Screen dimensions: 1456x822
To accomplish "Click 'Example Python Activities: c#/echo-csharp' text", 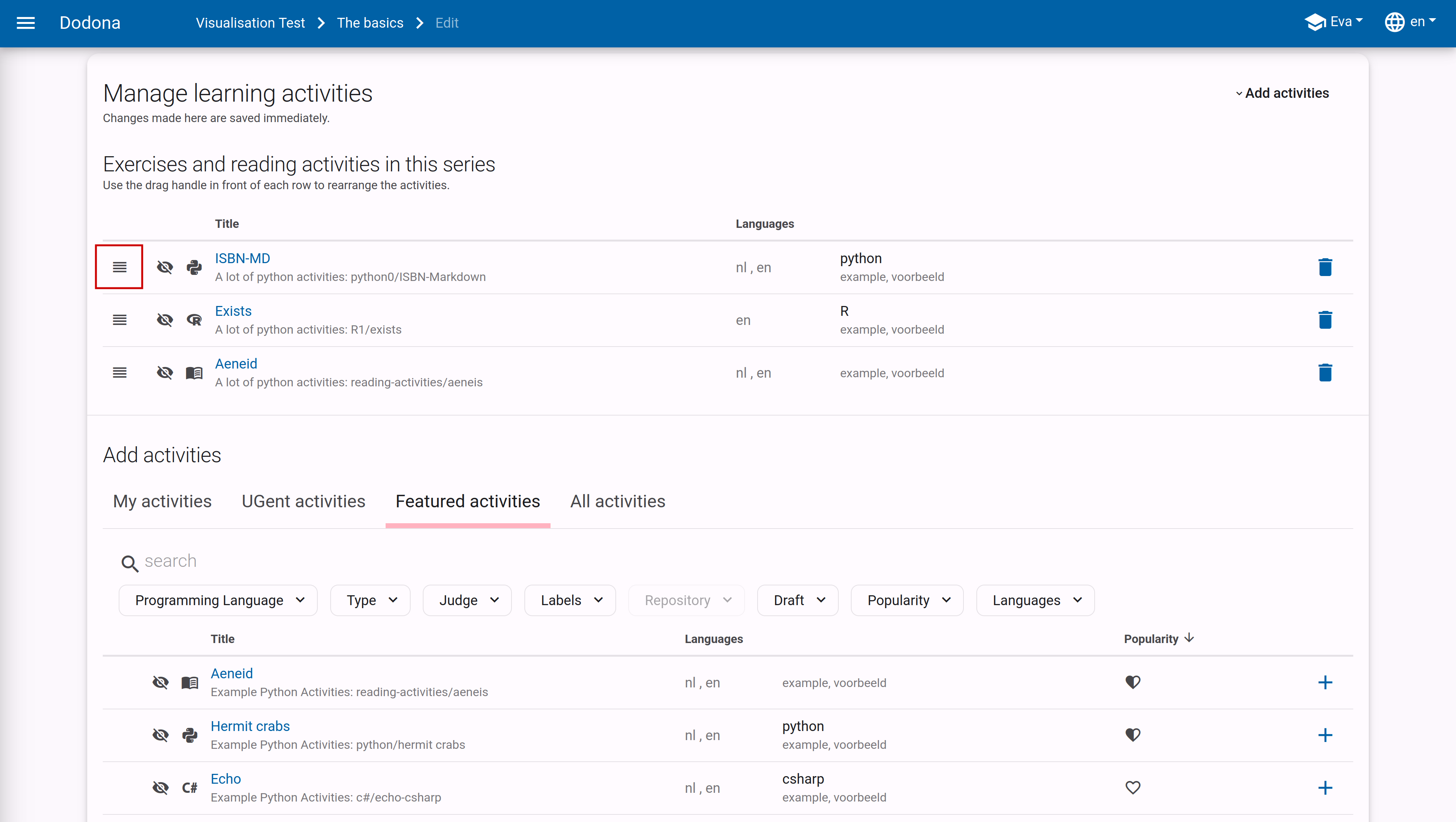I will coord(326,797).
